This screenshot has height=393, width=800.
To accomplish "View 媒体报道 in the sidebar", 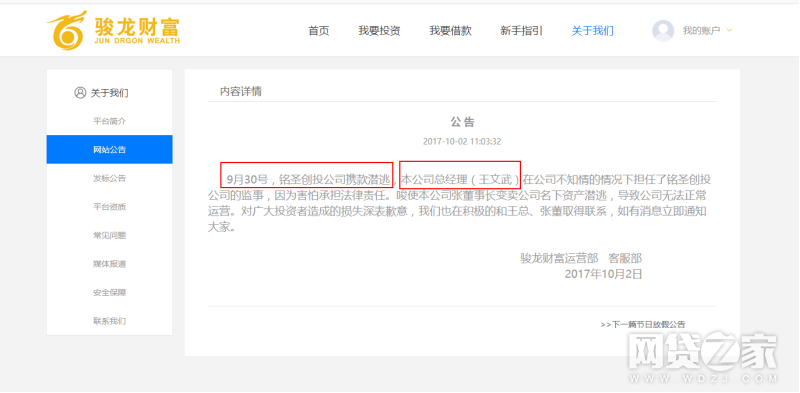I will tap(109, 264).
